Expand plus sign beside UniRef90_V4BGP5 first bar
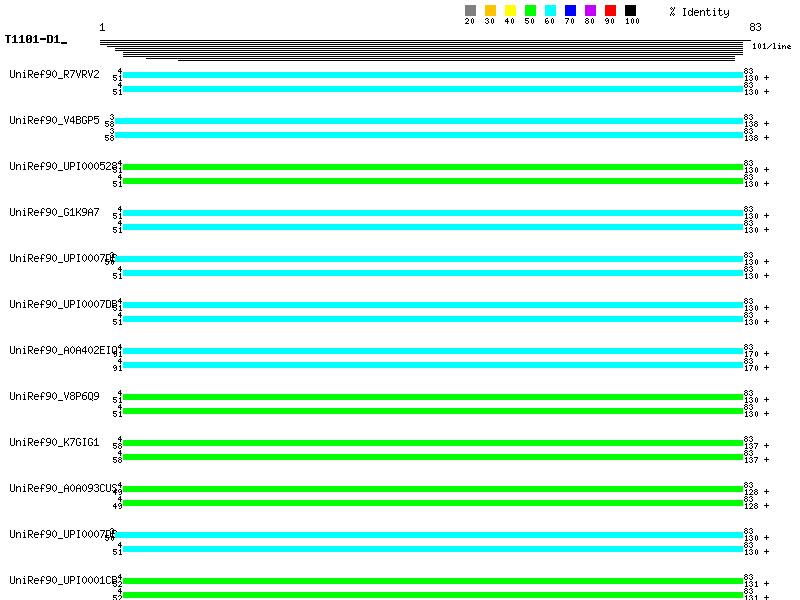Screen dimensions: 800x600 pos(767,124)
